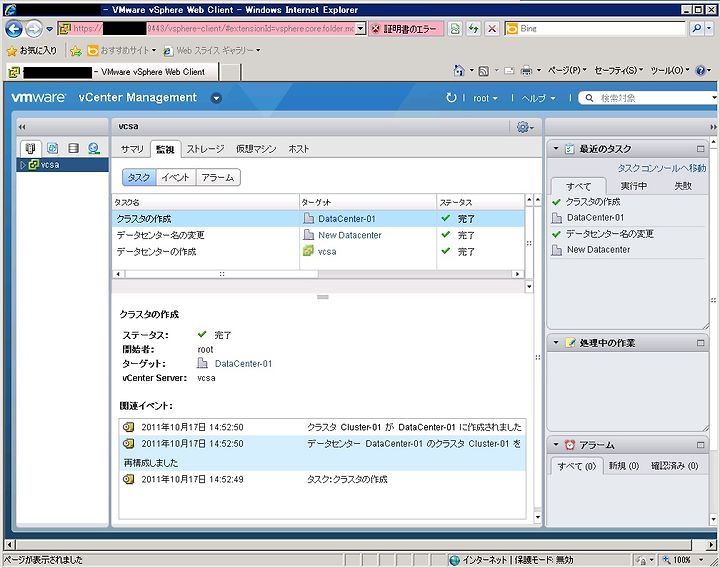Collapse the right side panel with double arrow
Viewport: 720px width, 568px height.
click(x=713, y=127)
